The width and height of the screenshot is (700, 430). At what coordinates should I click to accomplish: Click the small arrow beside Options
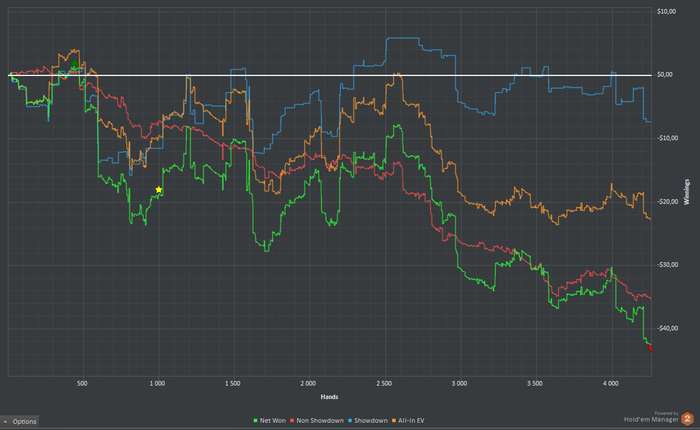pos(5,422)
